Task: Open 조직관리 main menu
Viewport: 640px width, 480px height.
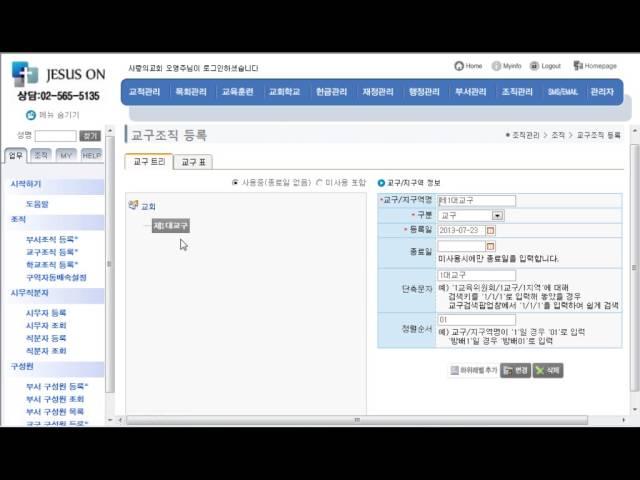Action: pos(517,92)
